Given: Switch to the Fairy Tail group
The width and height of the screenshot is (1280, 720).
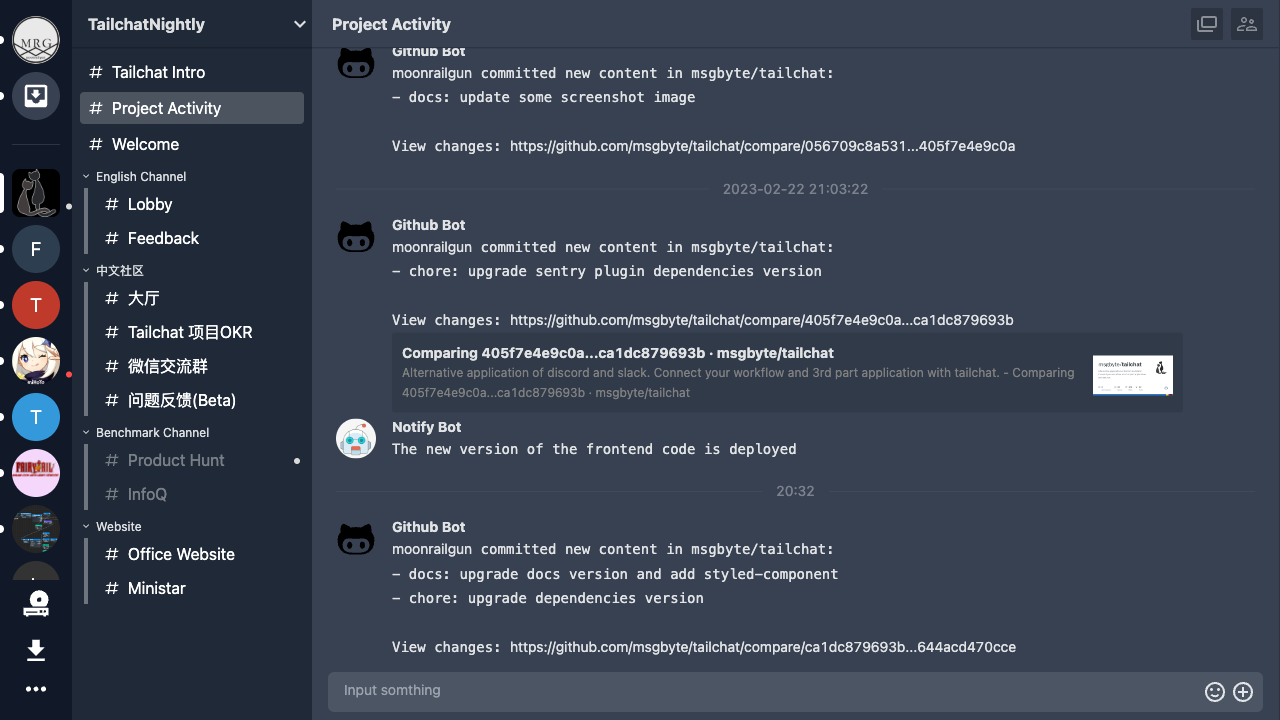Looking at the screenshot, I should (36, 473).
